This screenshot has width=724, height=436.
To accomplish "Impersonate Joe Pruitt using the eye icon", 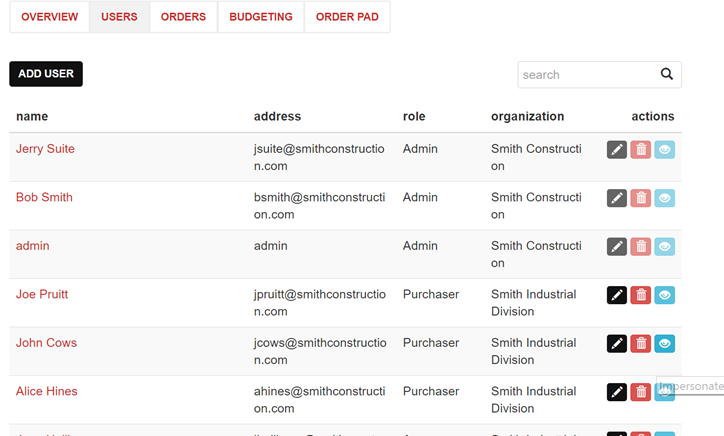I will 665,295.
